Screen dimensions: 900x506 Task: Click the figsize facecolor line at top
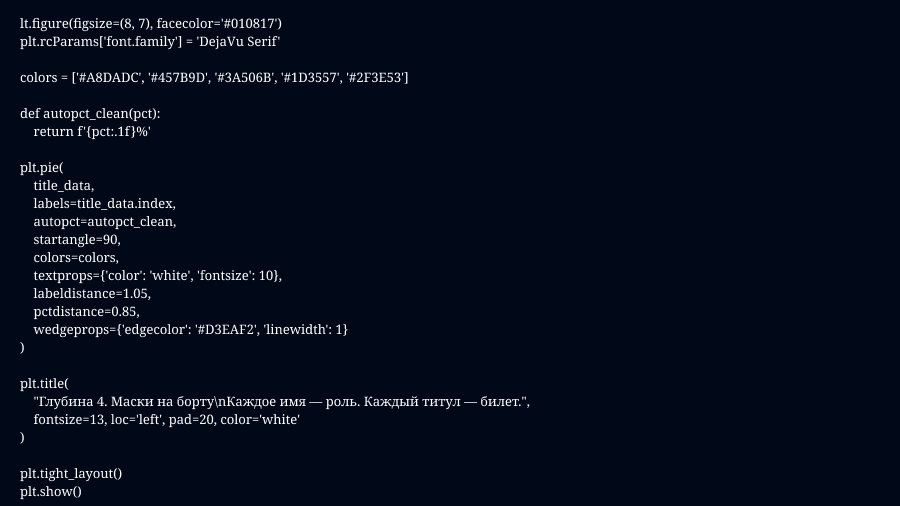[x=157, y=23]
